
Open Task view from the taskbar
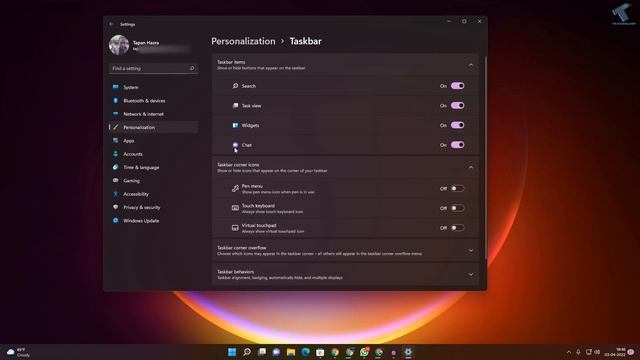click(x=262, y=352)
